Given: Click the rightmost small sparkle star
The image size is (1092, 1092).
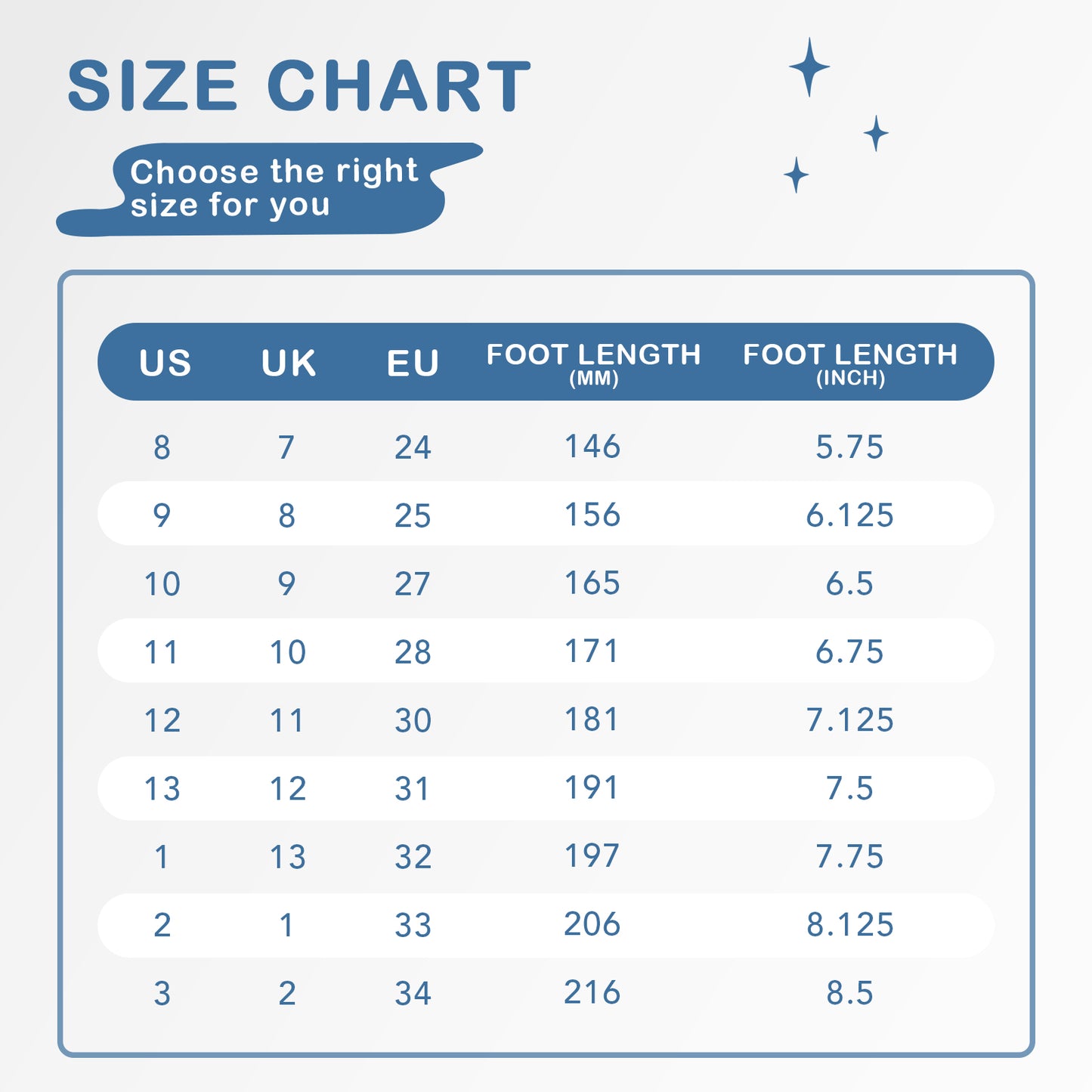Looking at the screenshot, I should 876,134.
